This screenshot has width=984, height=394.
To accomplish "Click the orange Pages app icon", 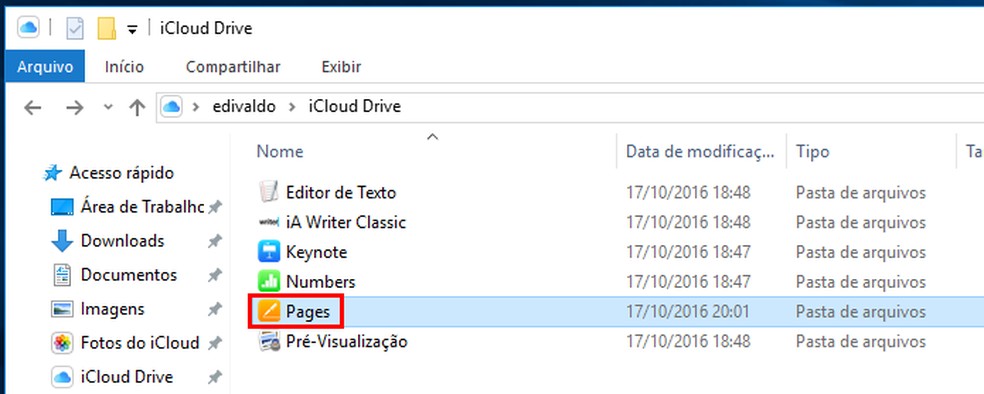I will tap(268, 312).
